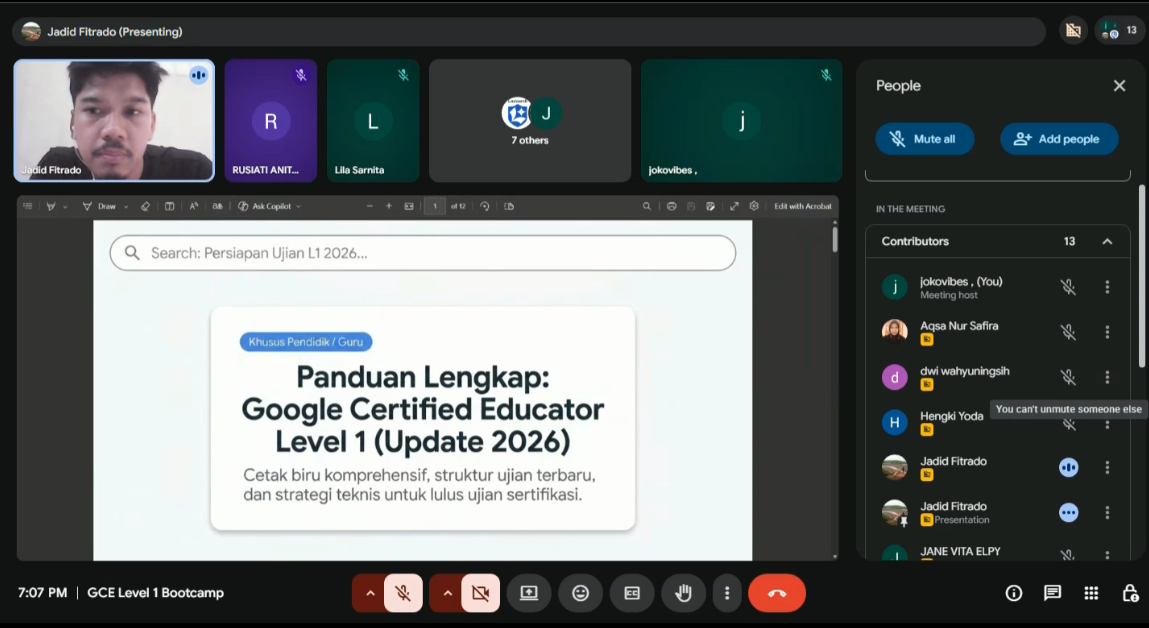The image size is (1149, 628).
Task: Click Add people button
Action: 1059,138
